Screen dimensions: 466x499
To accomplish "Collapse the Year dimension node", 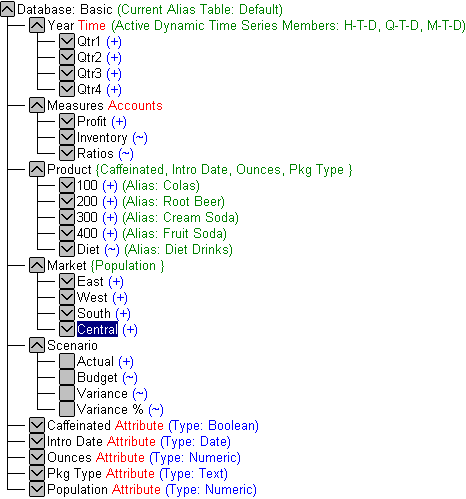I will (37, 25).
